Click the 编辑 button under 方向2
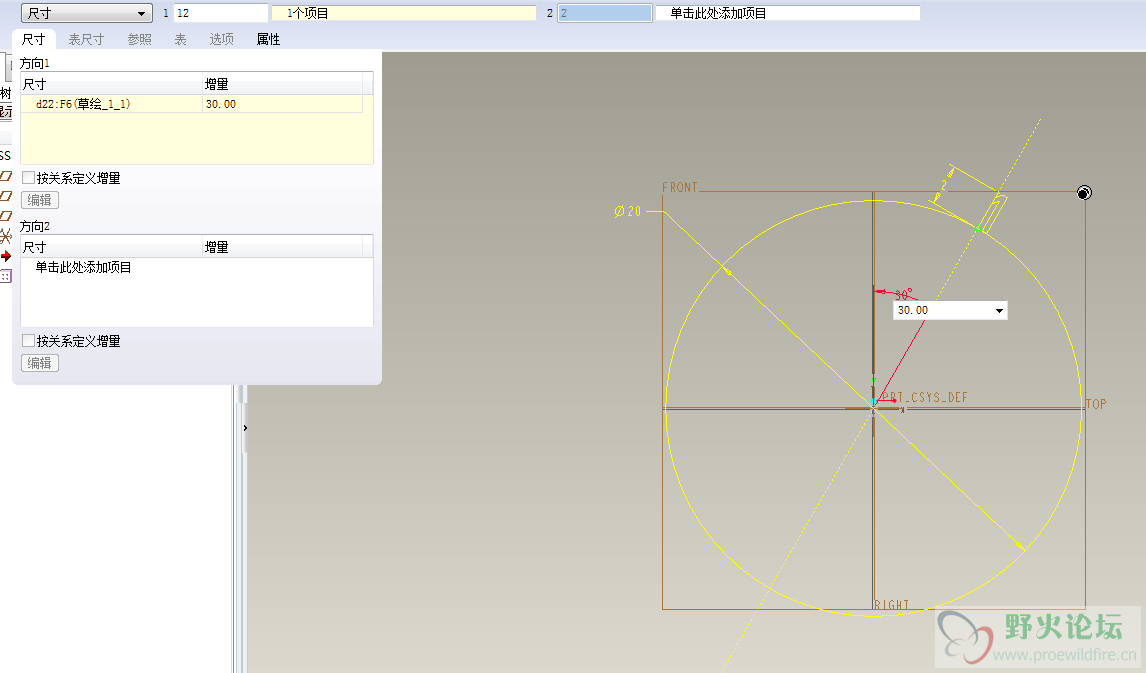 tap(39, 363)
